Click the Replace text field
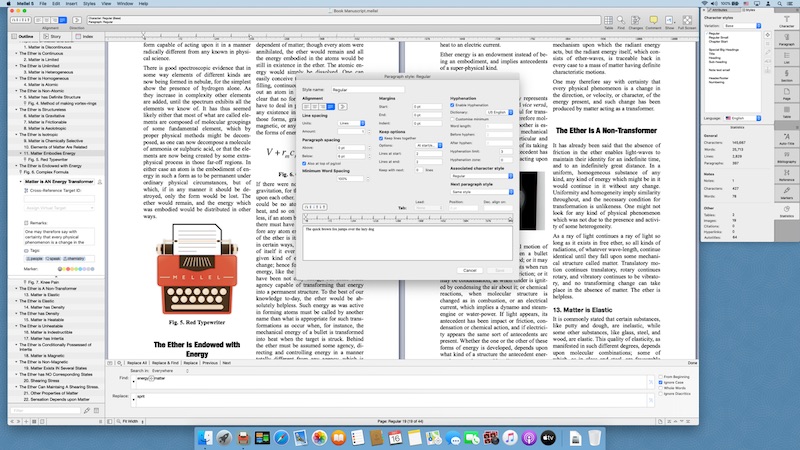Image resolution: width=800 pixels, height=450 pixels. pyautogui.click(x=390, y=399)
